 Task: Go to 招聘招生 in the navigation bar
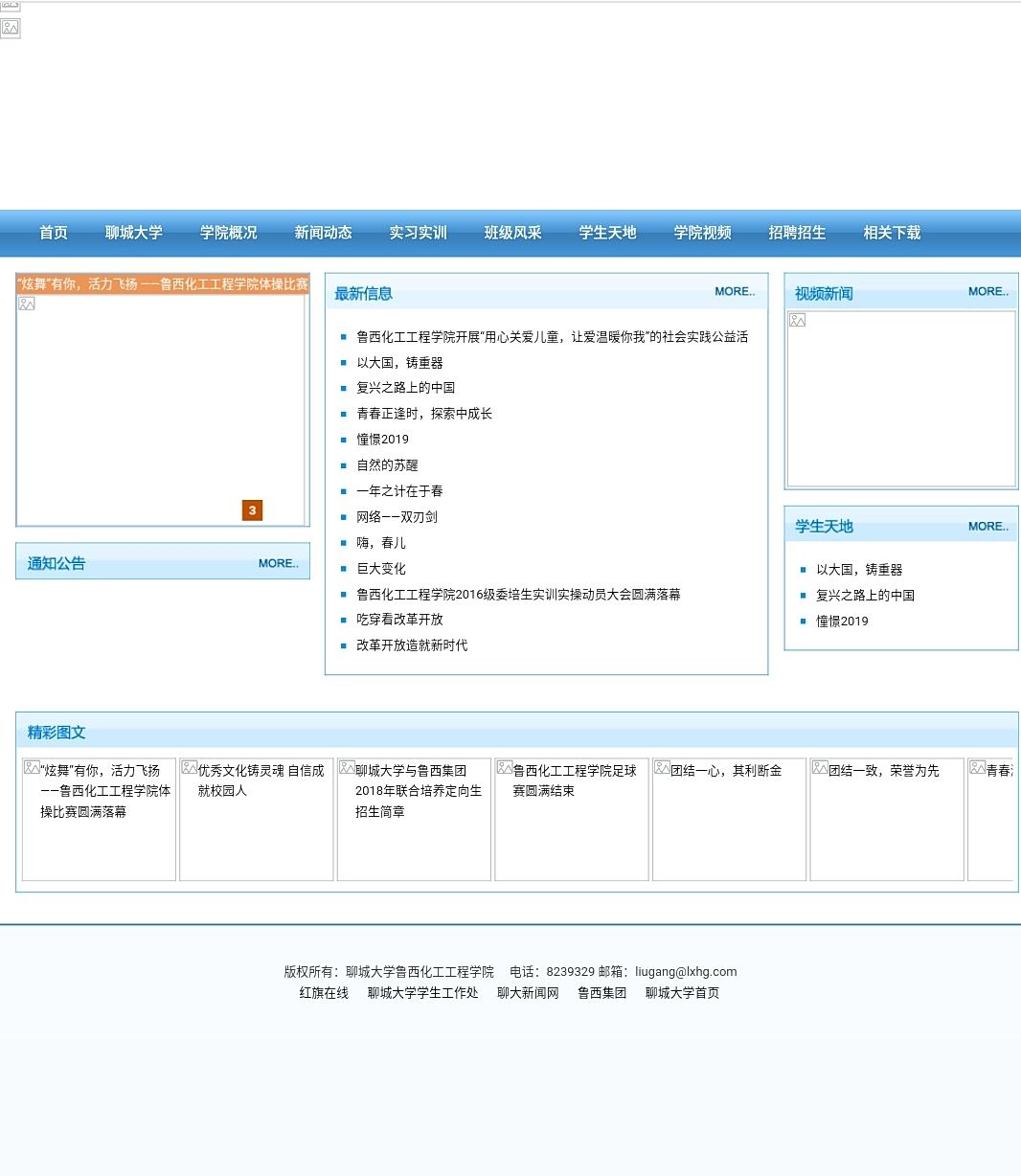[797, 233]
